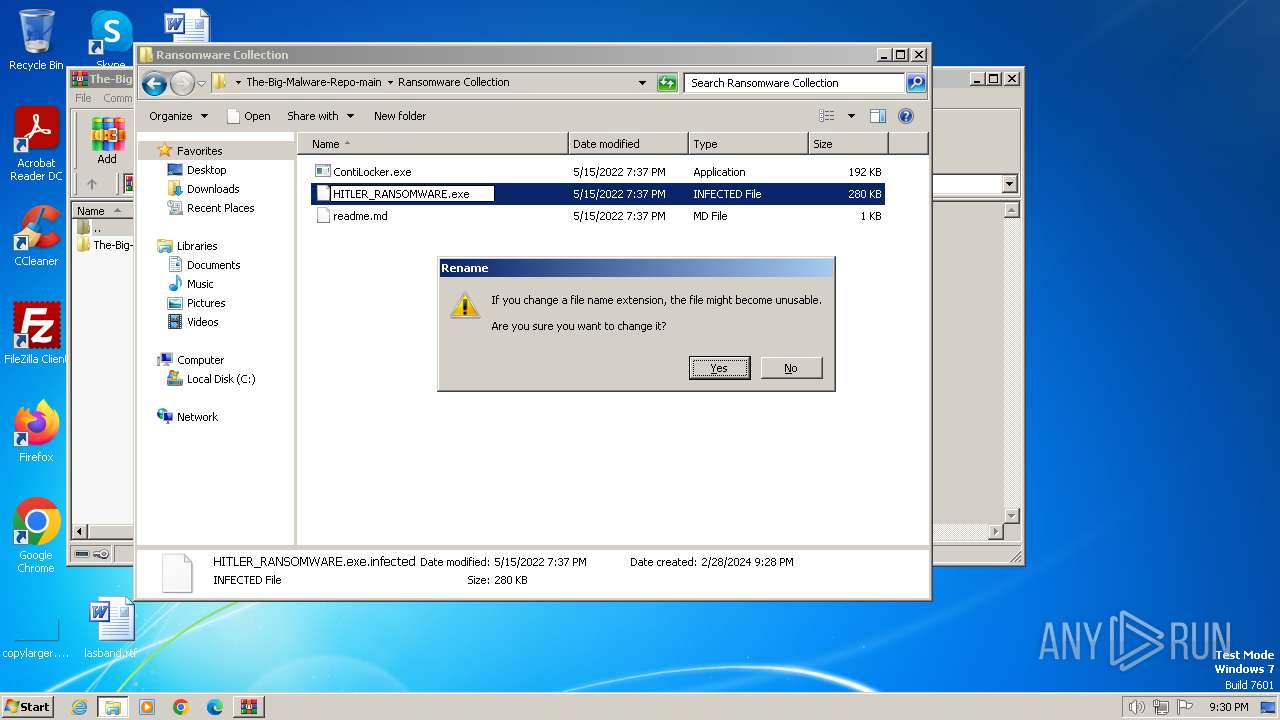This screenshot has width=1280, height=720.
Task: Change view using the views icon
Action: (827, 116)
